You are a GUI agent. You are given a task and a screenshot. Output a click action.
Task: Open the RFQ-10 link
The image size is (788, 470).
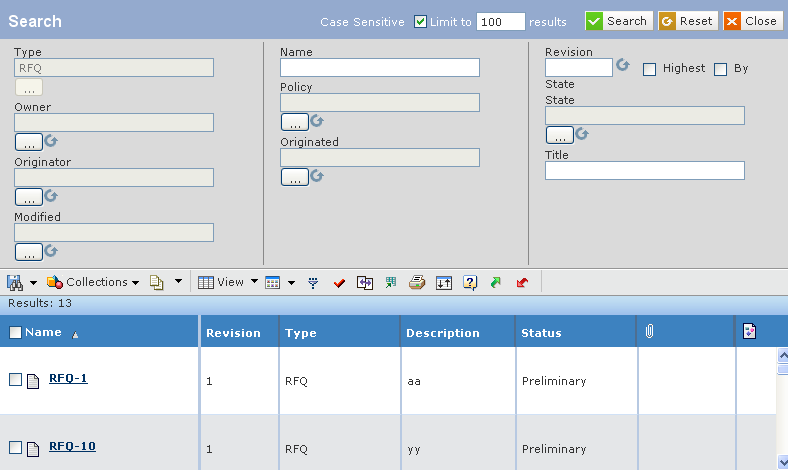coord(72,446)
